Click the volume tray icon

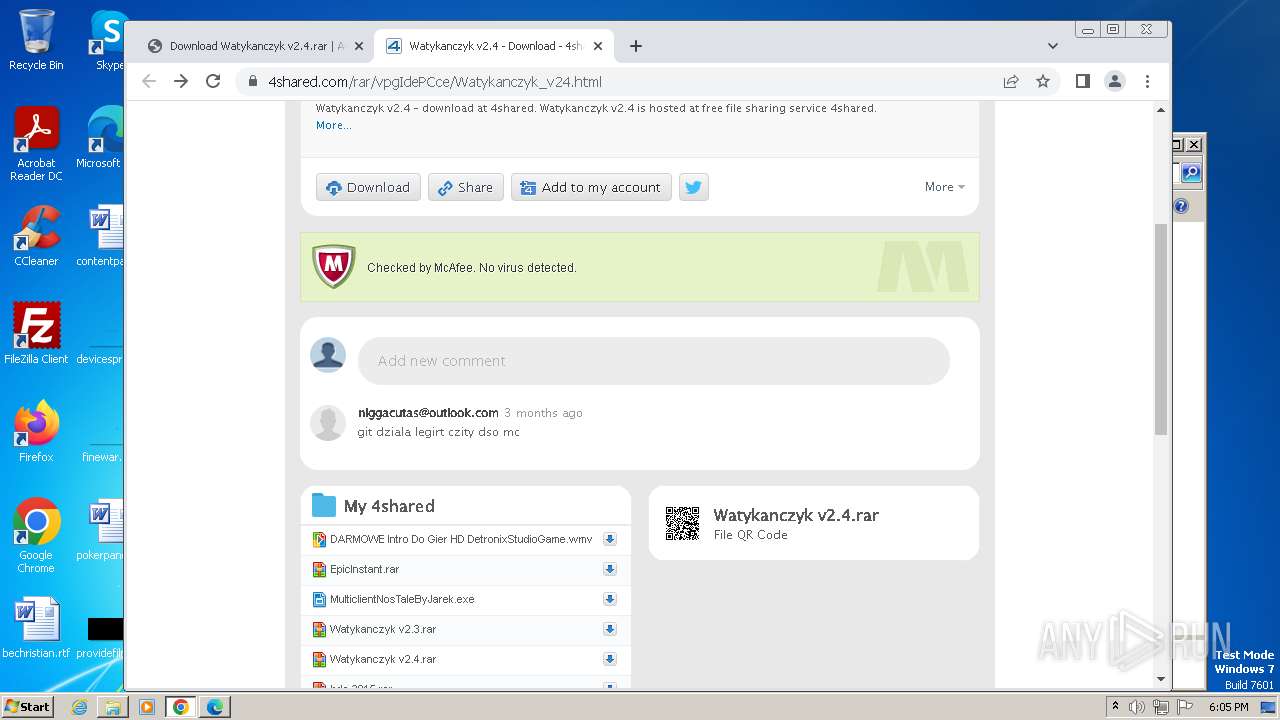pos(1137,707)
